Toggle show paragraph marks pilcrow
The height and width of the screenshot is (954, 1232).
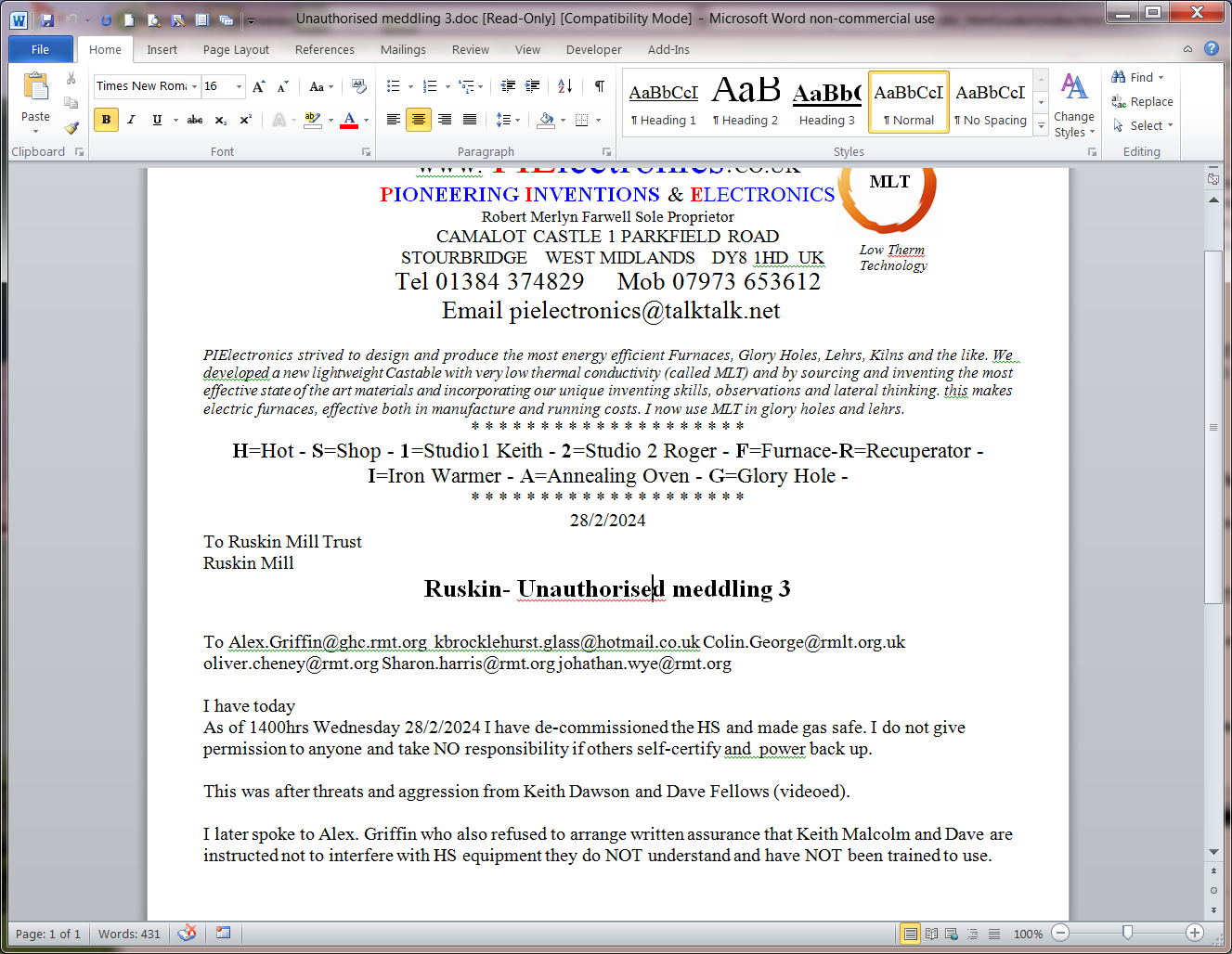[600, 86]
